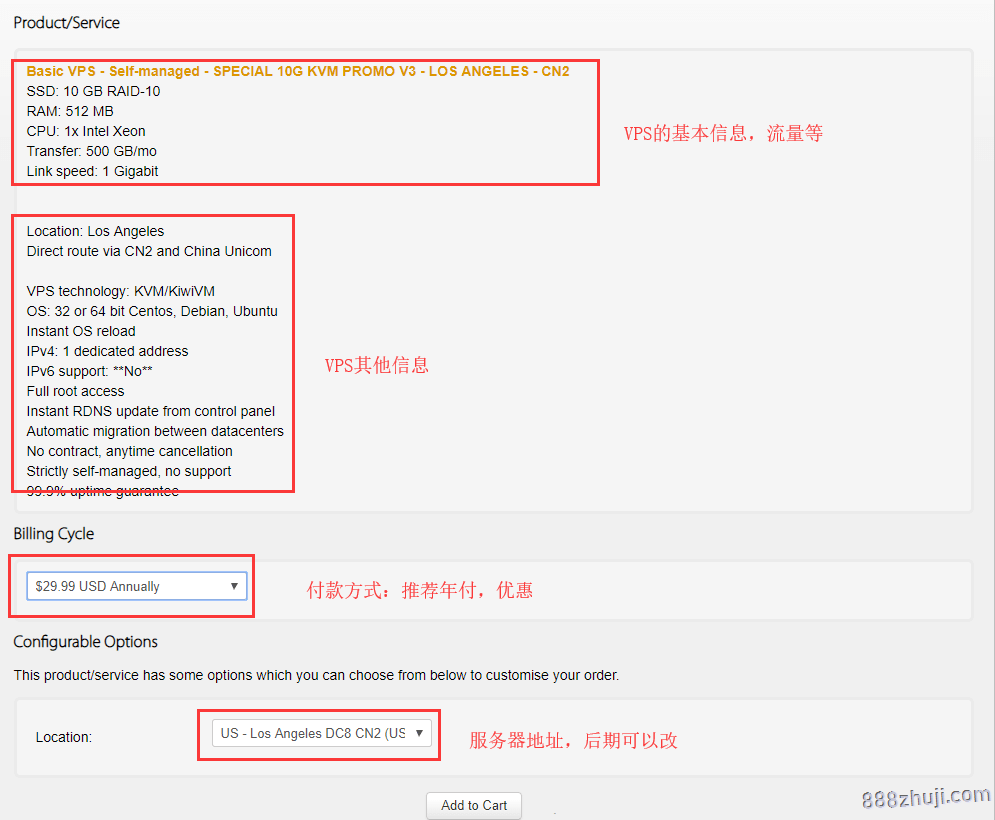Click the Configurable Options heading
The height and width of the screenshot is (820, 995).
click(x=86, y=642)
